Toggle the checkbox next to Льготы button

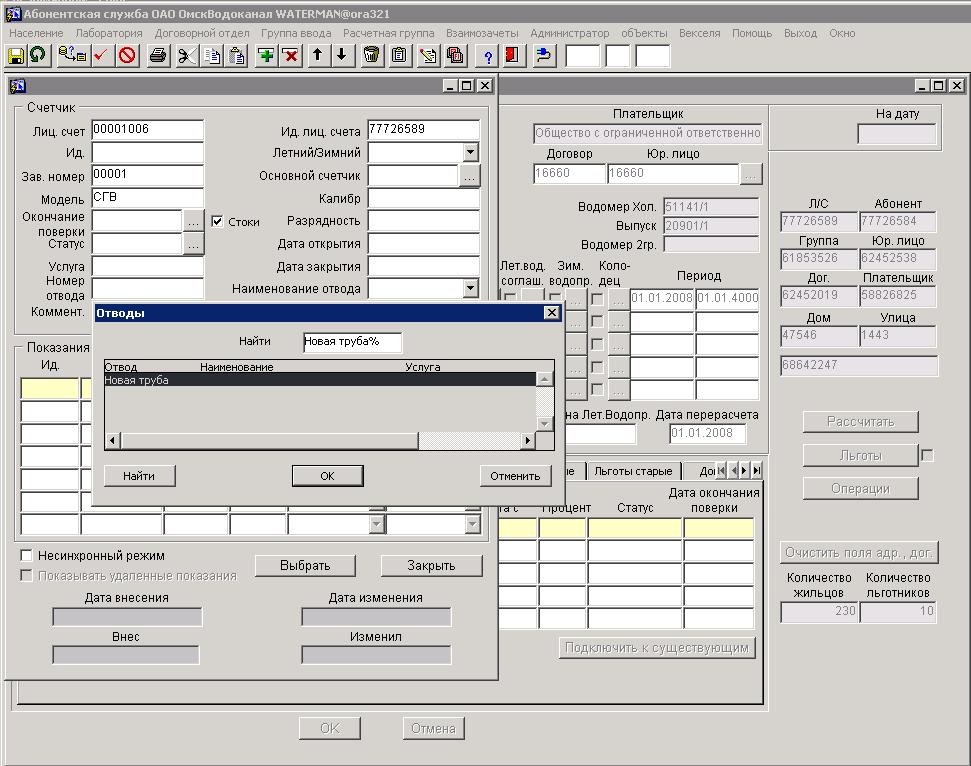pos(927,456)
